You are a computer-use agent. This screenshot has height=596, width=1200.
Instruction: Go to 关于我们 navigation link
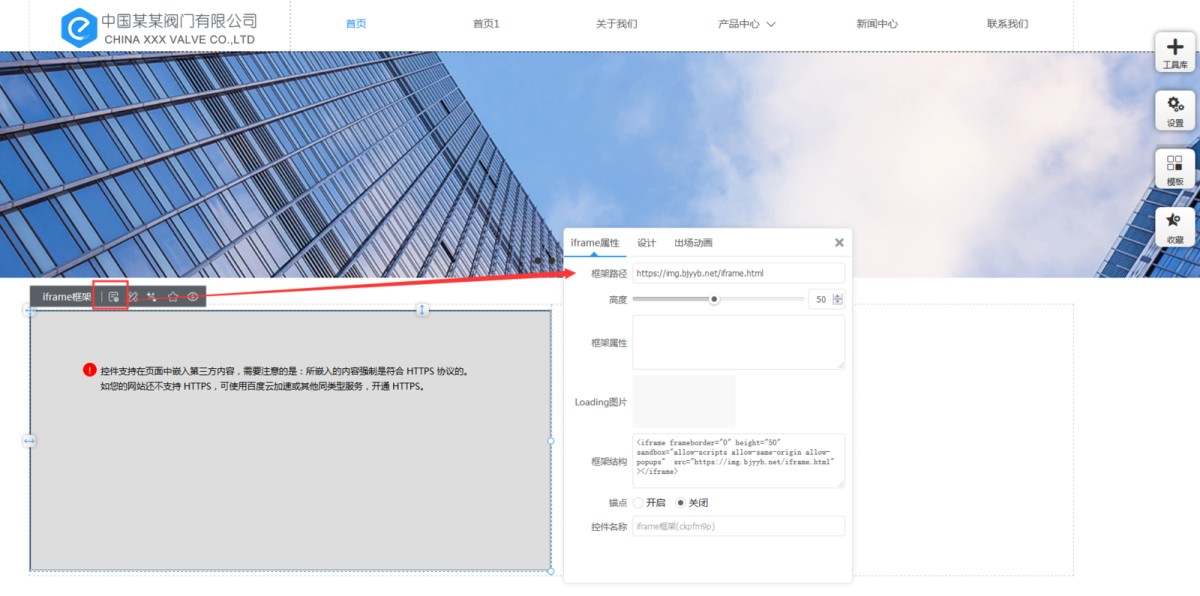pos(616,24)
